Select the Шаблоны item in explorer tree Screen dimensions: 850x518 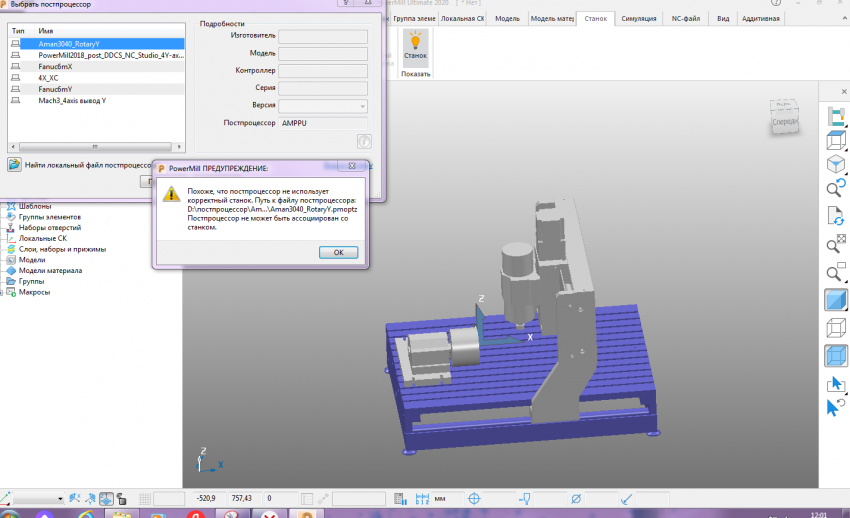click(x=36, y=206)
